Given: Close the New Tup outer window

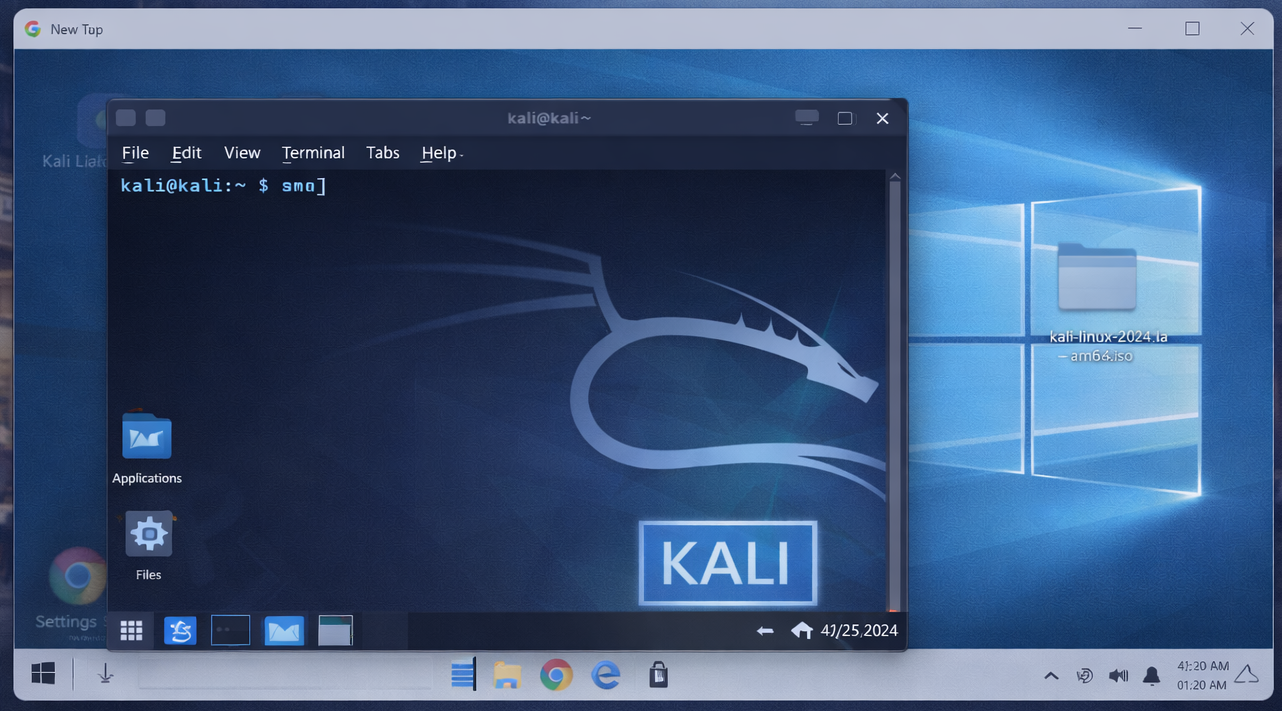Looking at the screenshot, I should [1247, 29].
